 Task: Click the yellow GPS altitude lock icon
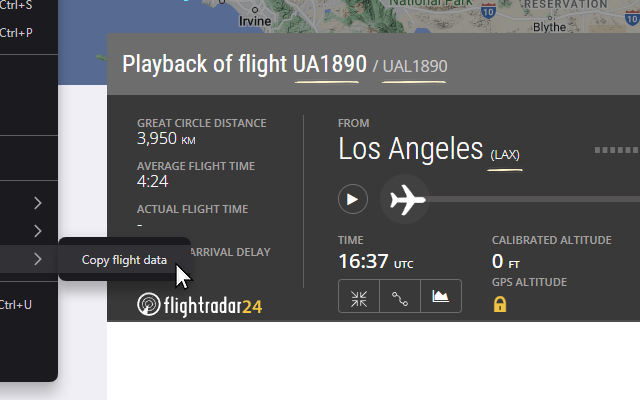click(500, 304)
